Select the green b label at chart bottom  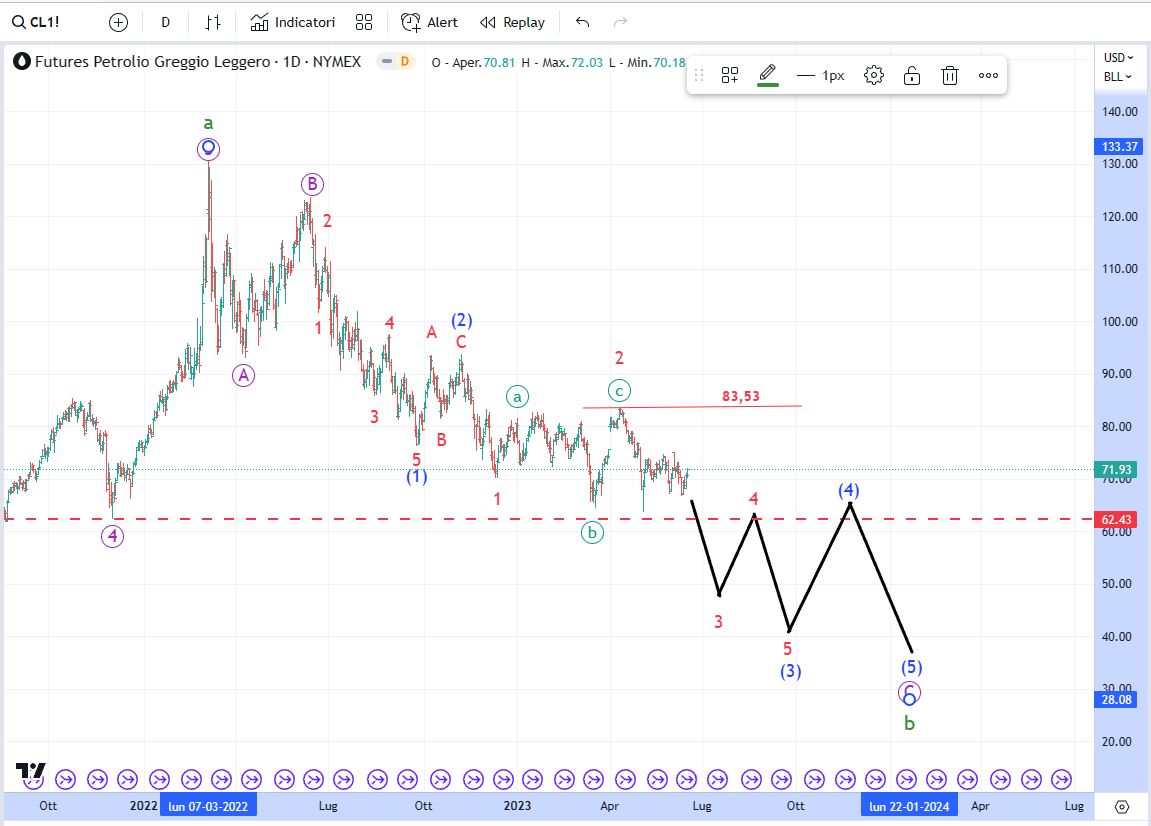[x=909, y=723]
